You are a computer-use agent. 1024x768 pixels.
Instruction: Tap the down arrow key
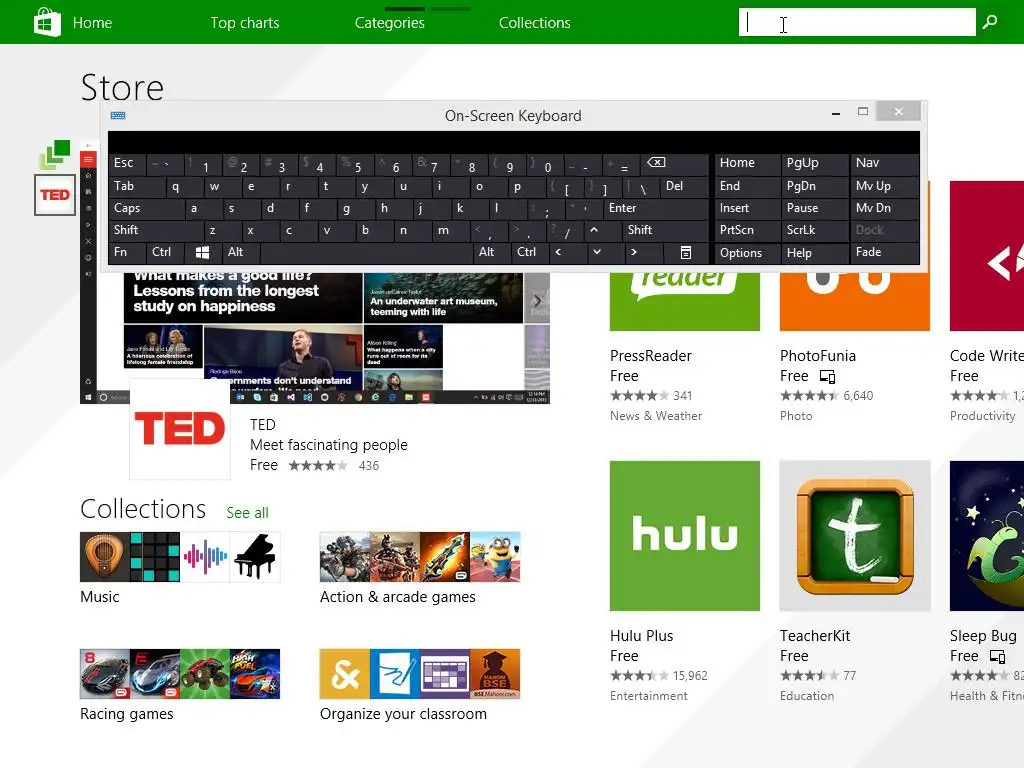596,252
